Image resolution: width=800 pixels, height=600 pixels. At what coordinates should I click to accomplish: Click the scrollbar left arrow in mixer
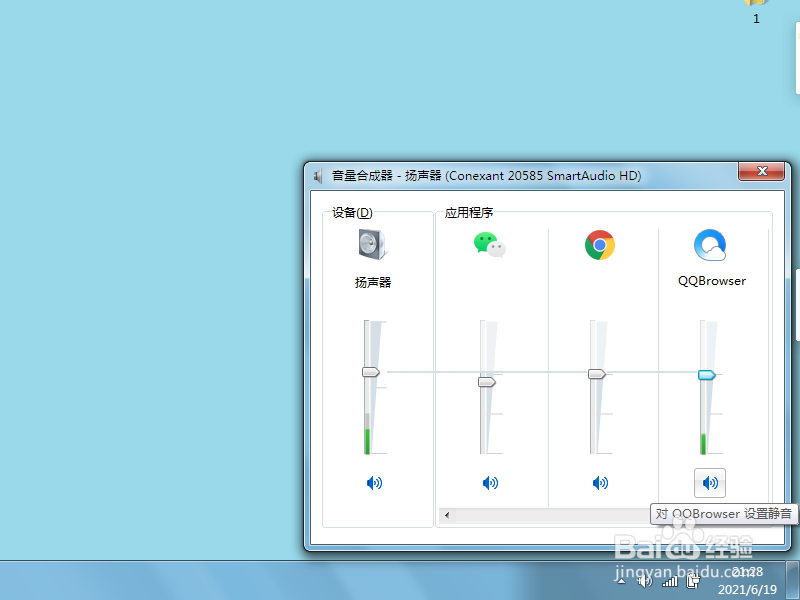coord(446,514)
